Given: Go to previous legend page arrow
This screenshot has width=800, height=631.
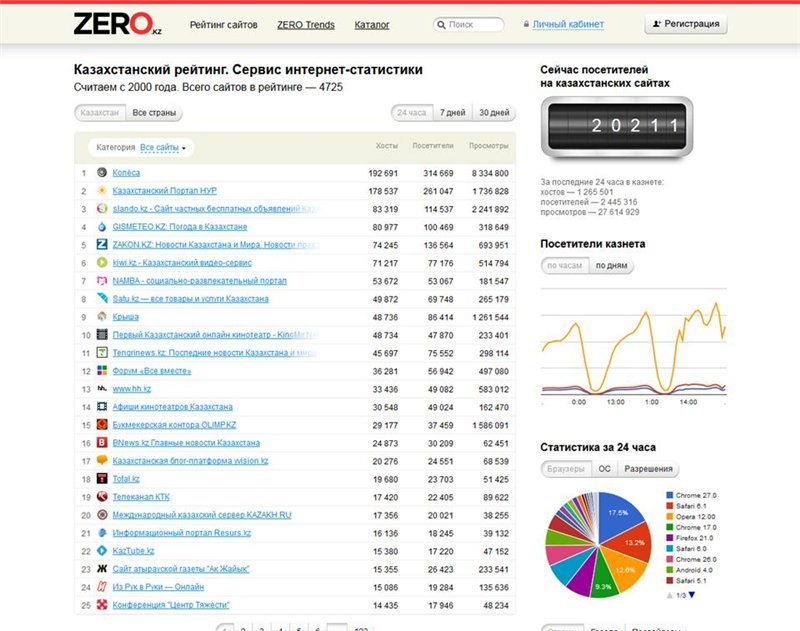Looking at the screenshot, I should click(669, 595).
